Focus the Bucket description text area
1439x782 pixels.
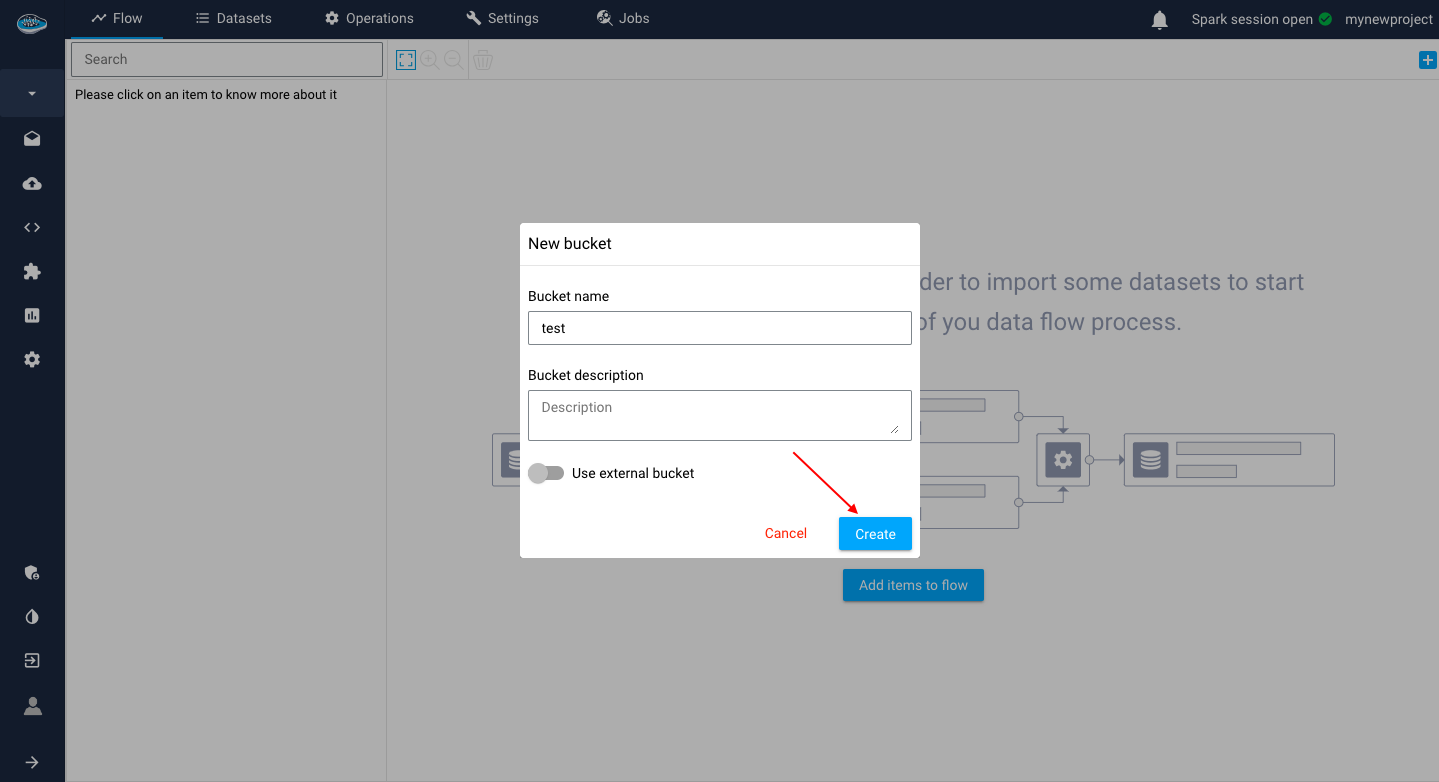pyautogui.click(x=719, y=415)
